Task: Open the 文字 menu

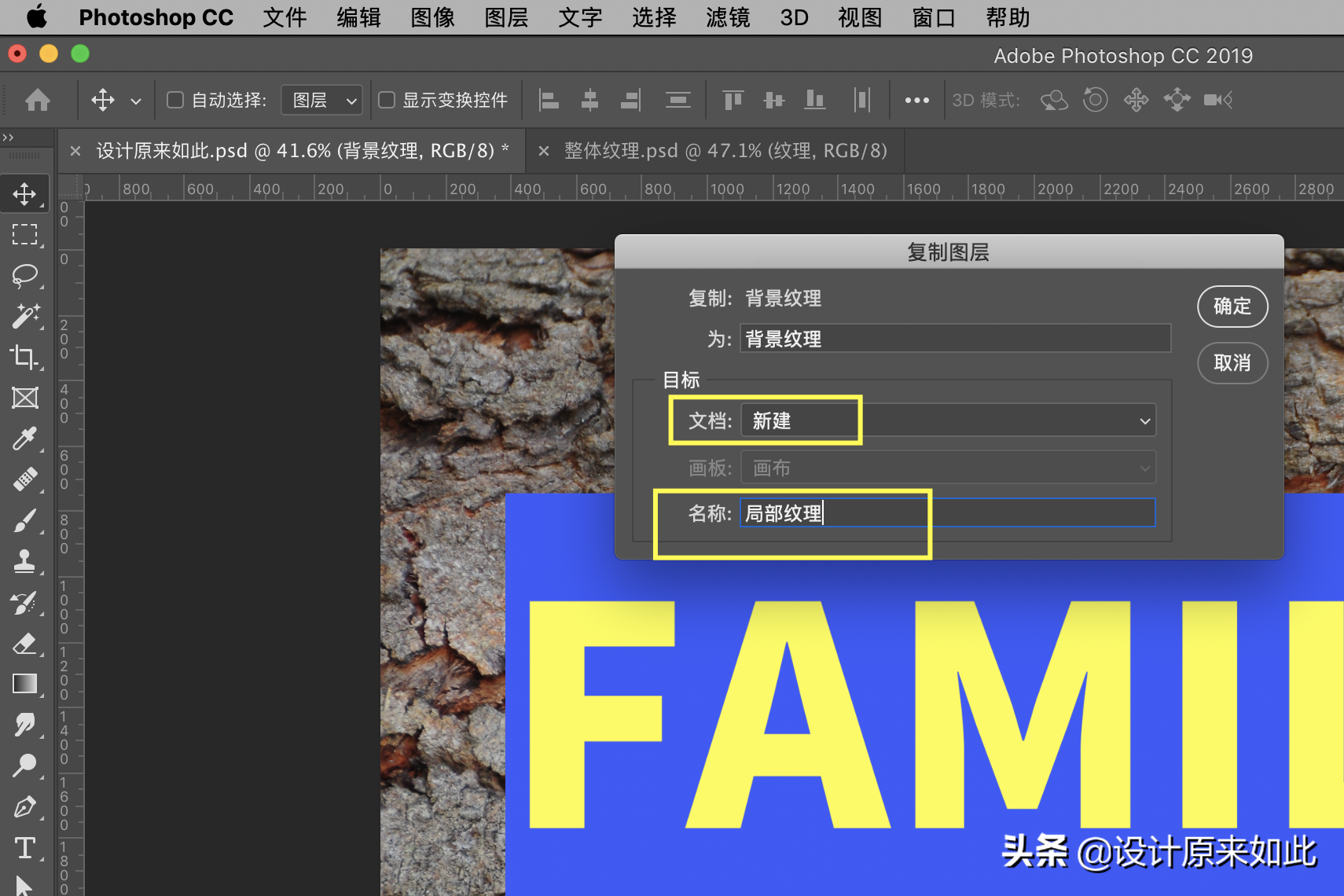Action: click(580, 17)
